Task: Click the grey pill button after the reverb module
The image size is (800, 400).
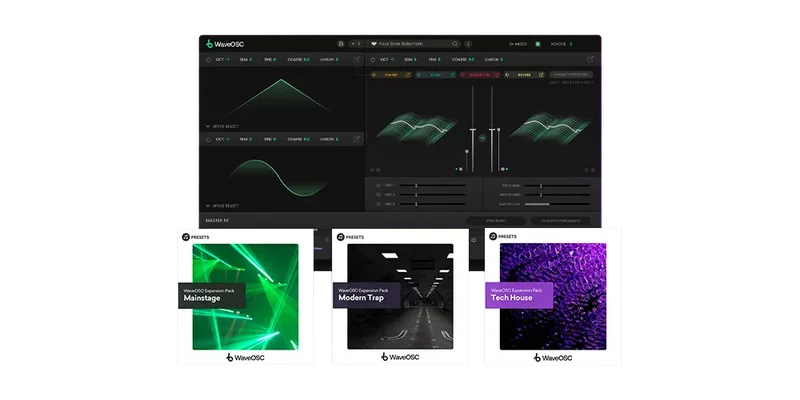Action: tap(571, 74)
